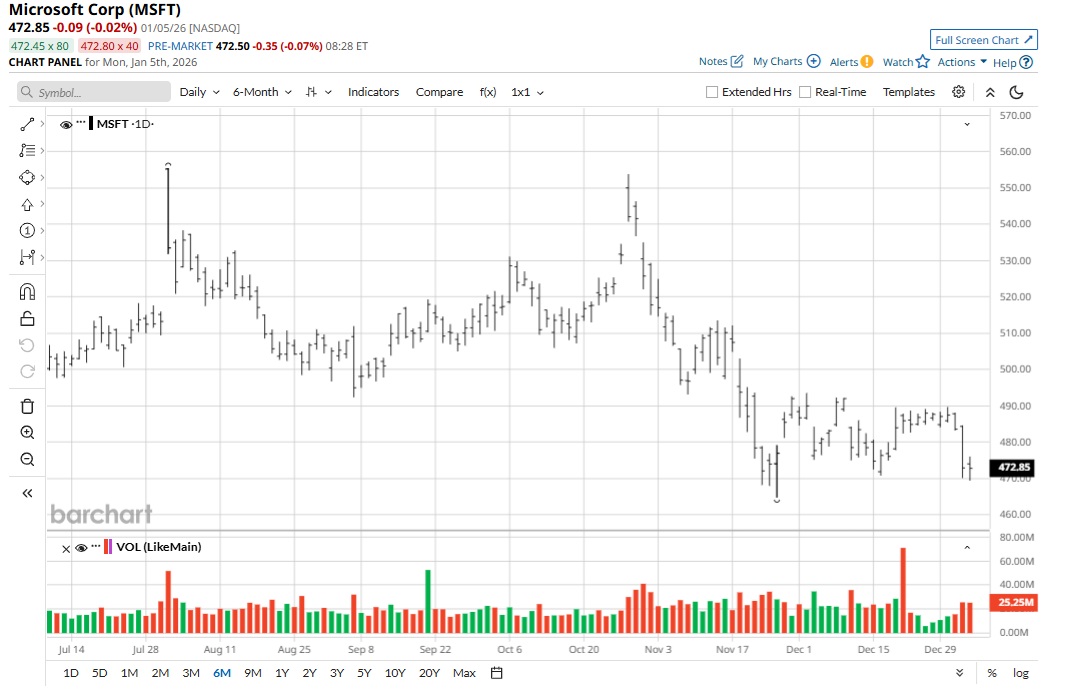Screen dimensions: 1069x697
Task: Open the 1x1 grid layout dropdown
Action: (528, 92)
